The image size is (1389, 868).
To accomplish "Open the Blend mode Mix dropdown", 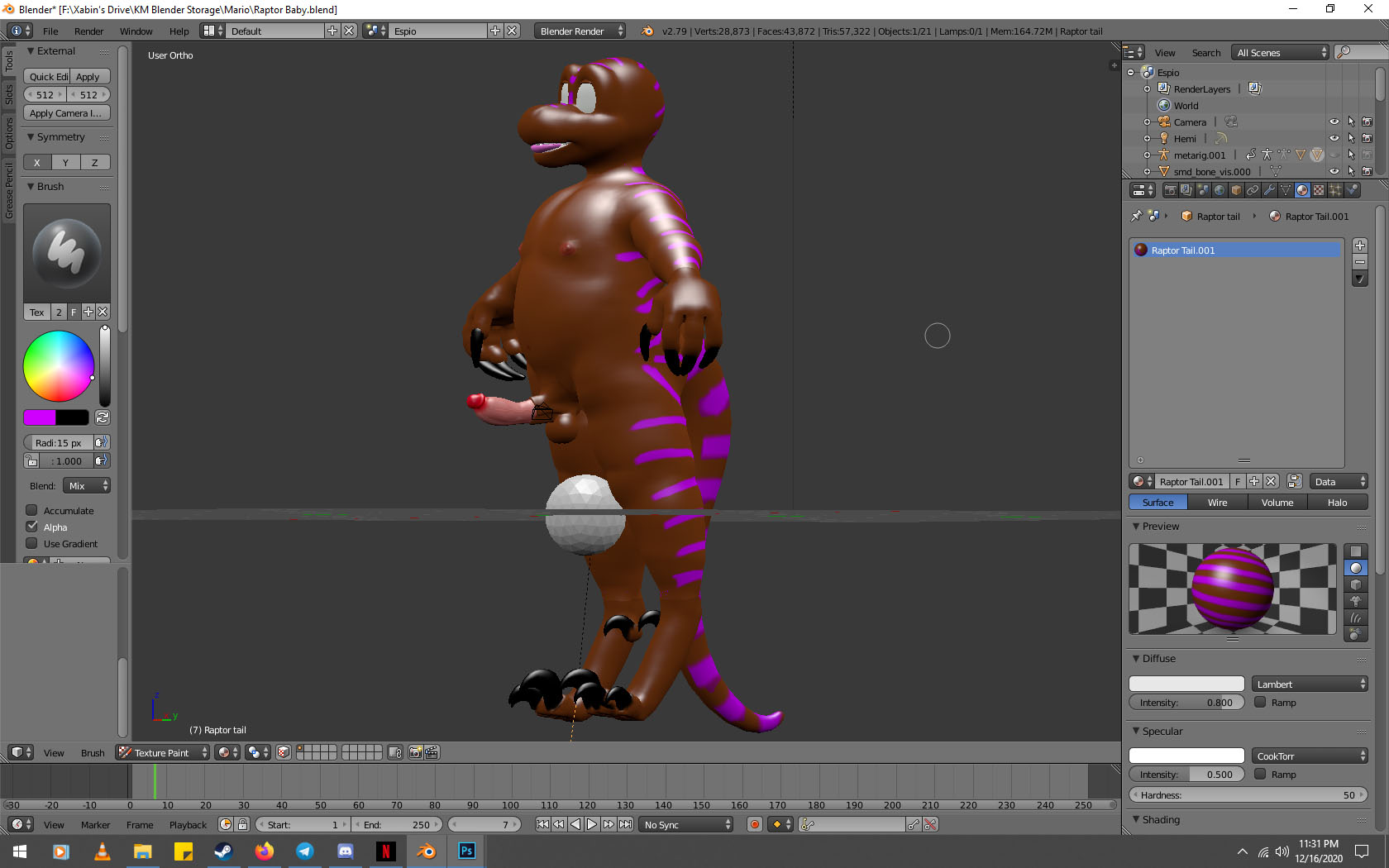I will 88,486.
